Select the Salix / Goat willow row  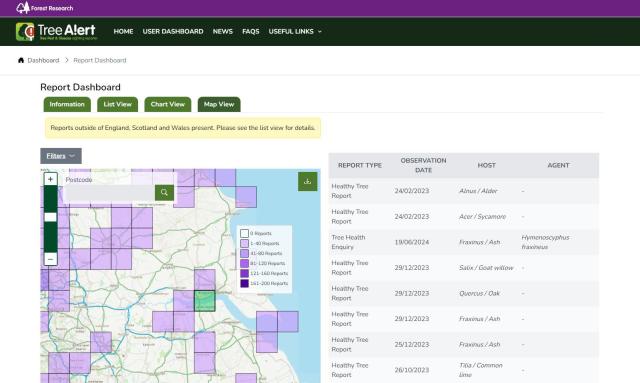click(464, 268)
